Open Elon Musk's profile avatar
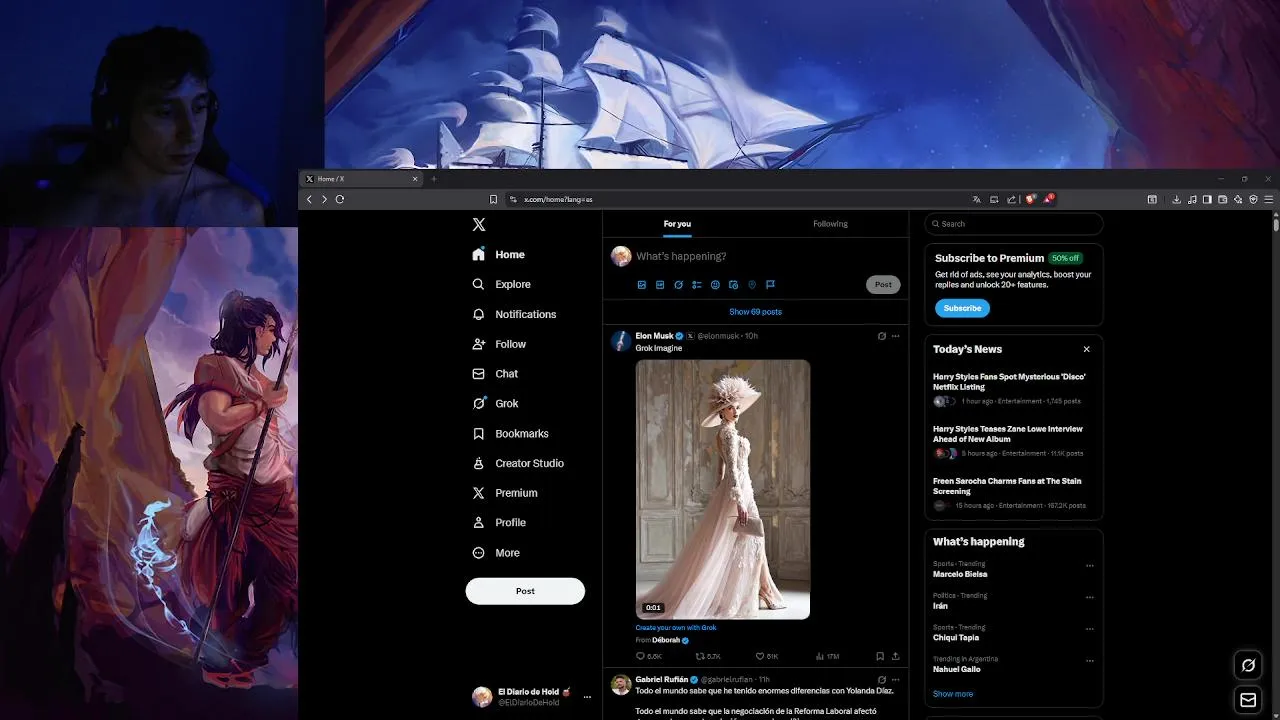Viewport: 1280px width, 720px height. point(621,341)
